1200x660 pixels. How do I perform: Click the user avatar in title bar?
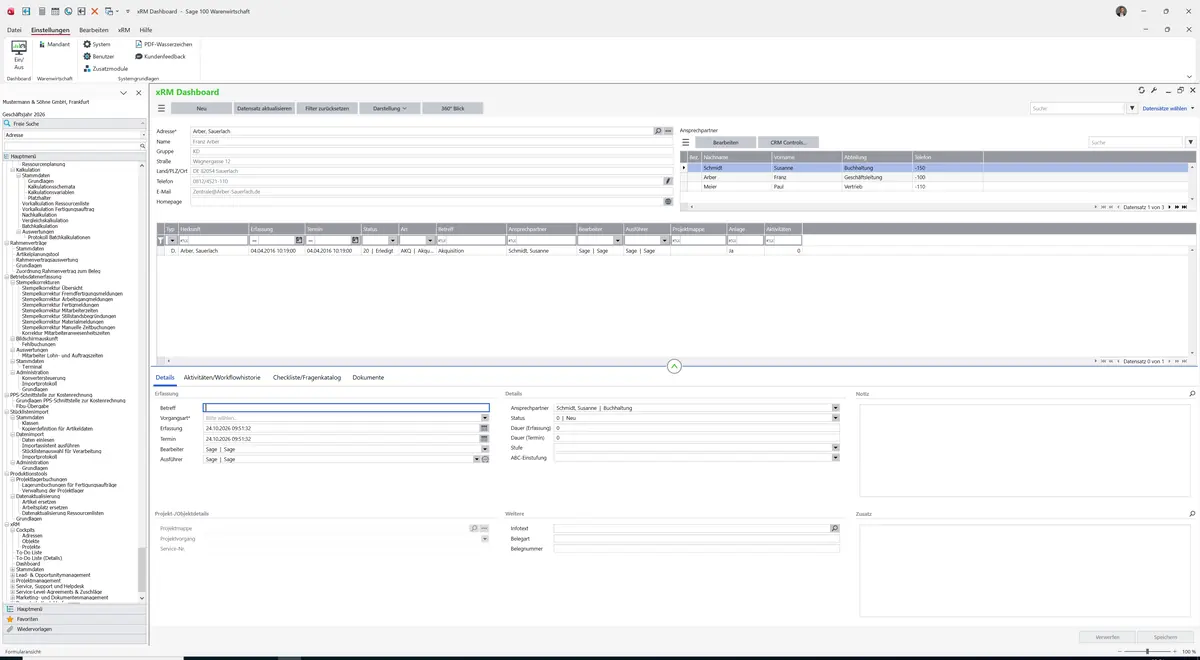(x=1122, y=11)
